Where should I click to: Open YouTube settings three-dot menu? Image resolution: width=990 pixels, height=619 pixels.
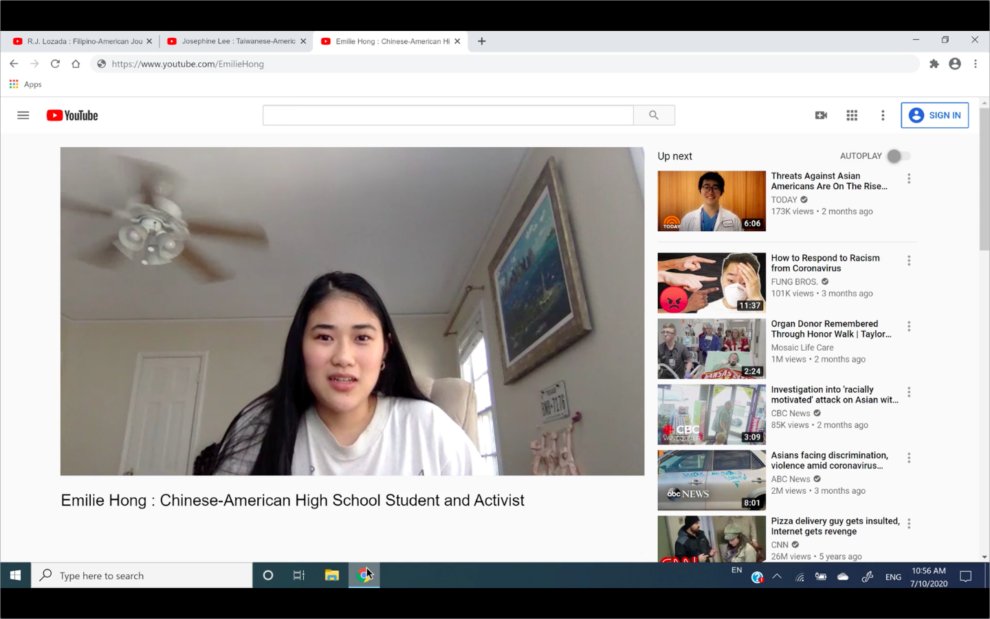point(883,115)
